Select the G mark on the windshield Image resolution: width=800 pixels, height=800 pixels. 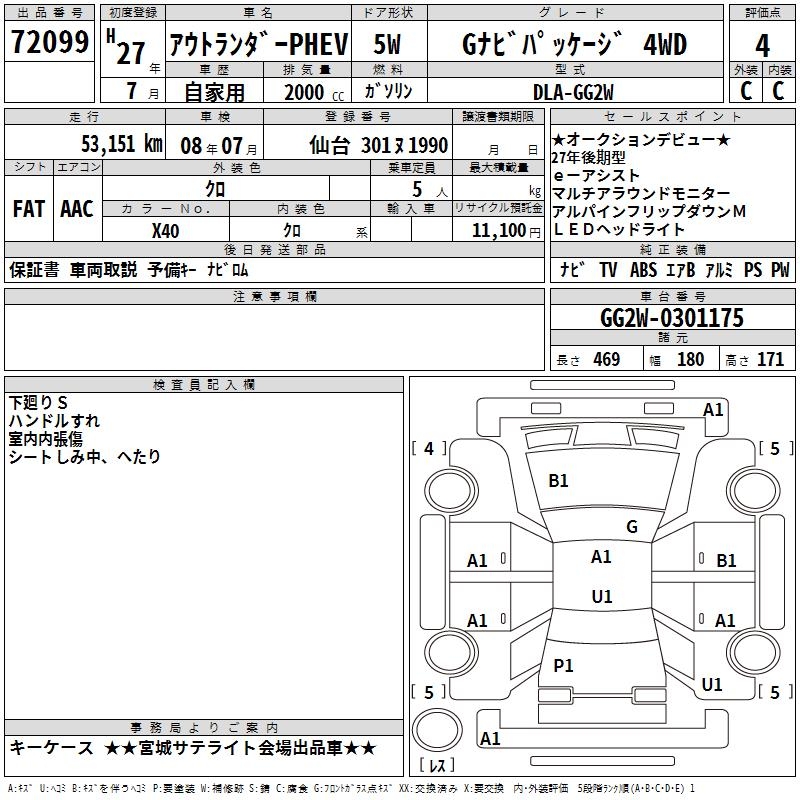[x=631, y=527]
